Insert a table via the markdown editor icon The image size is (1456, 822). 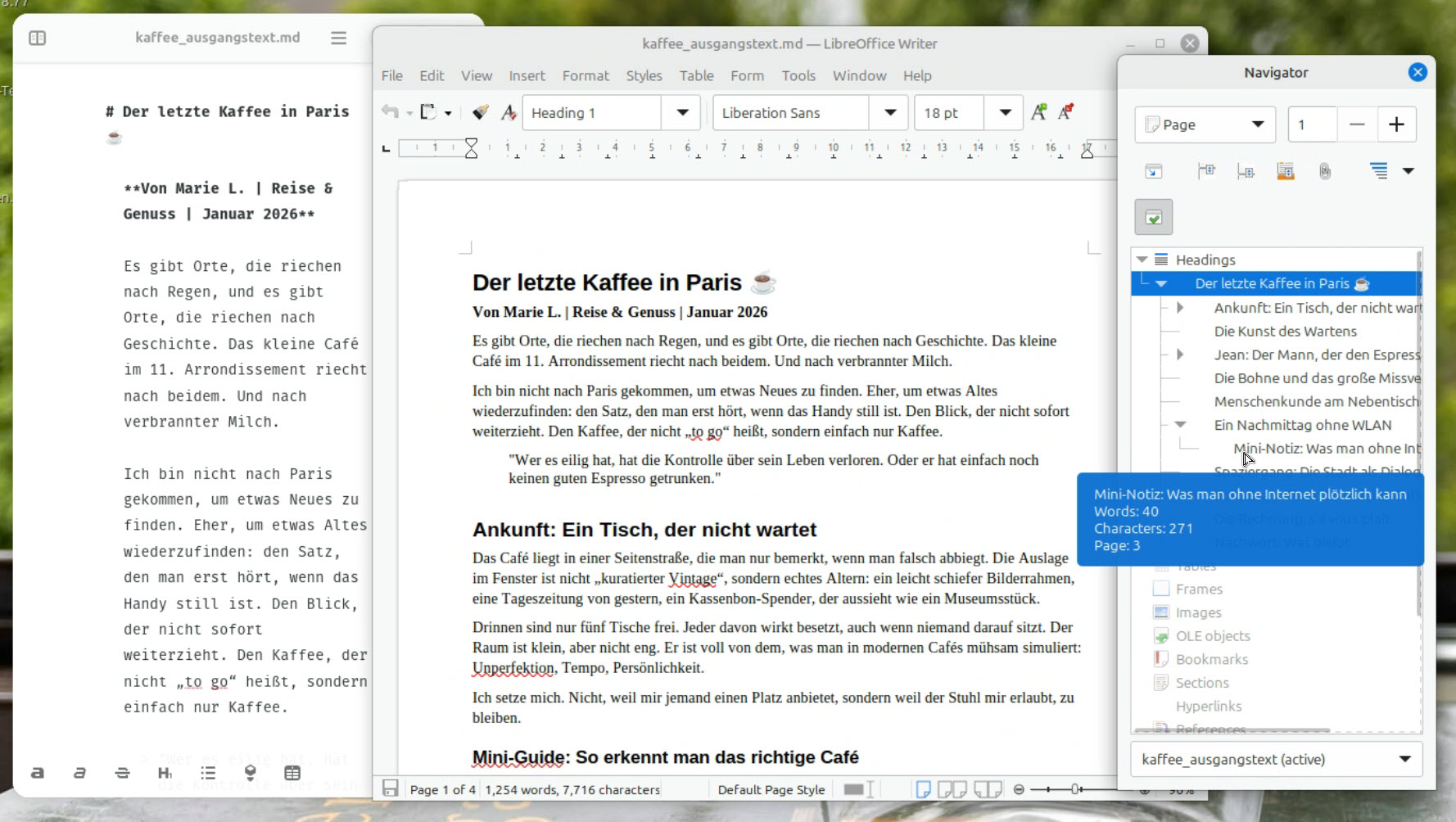(x=292, y=773)
